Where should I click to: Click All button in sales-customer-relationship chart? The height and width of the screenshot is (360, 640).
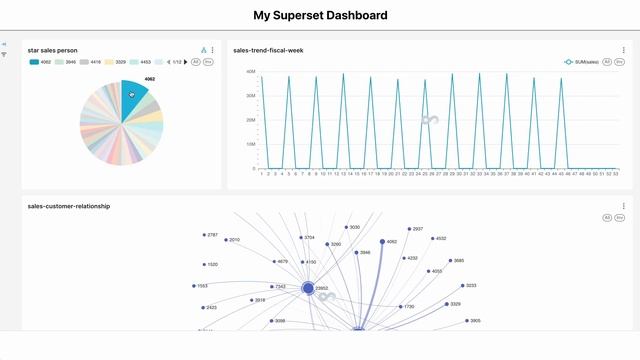pyautogui.click(x=607, y=218)
